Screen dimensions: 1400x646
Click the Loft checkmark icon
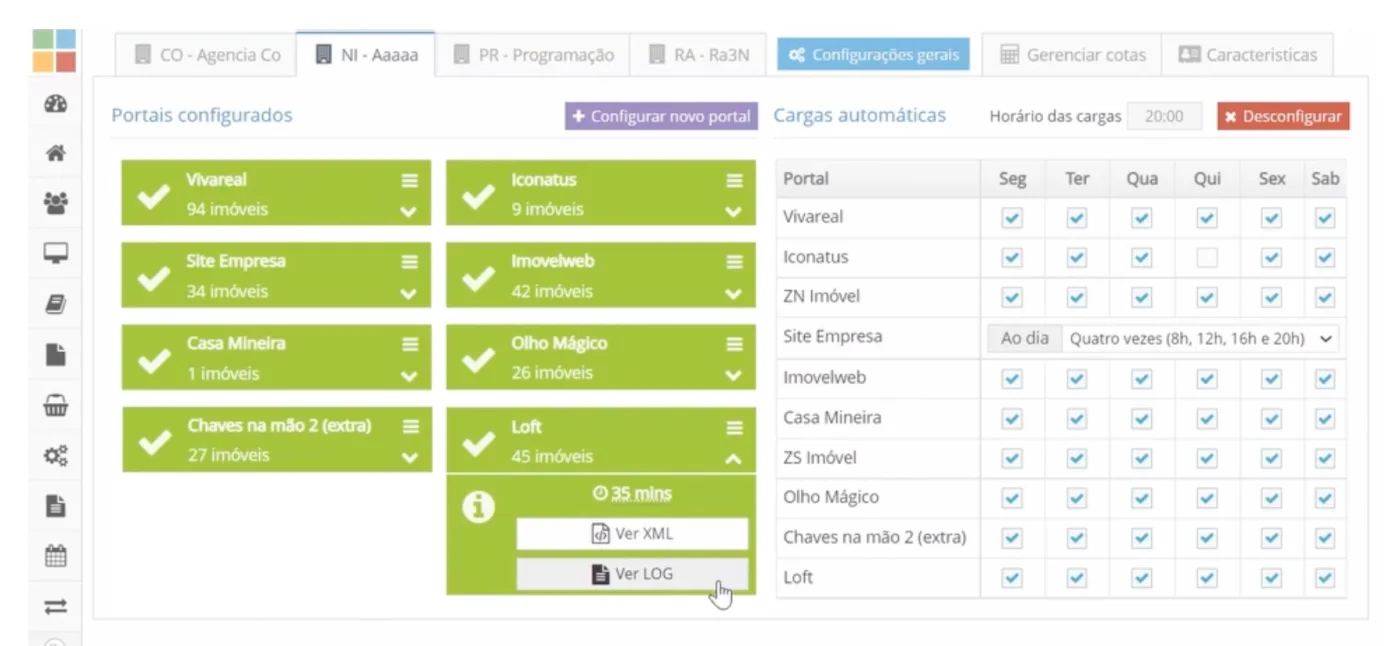[x=479, y=442]
